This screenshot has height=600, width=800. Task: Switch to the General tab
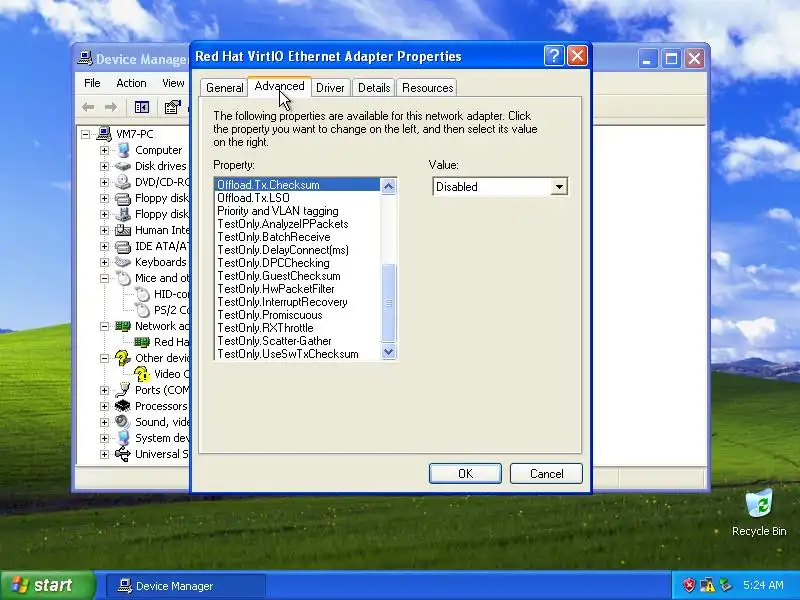pyautogui.click(x=224, y=88)
